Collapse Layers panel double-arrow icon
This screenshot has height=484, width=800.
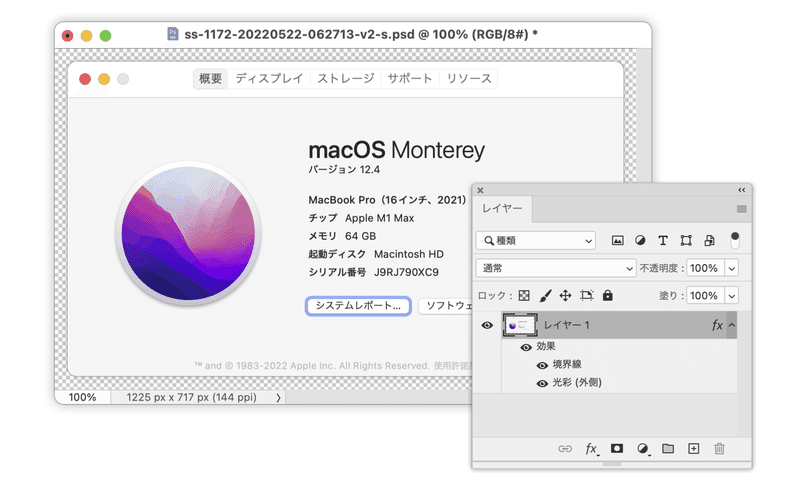pos(742,190)
